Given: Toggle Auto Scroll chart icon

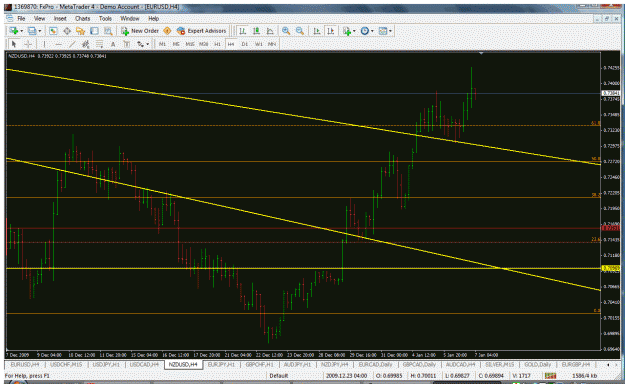Looking at the screenshot, I should 317,31.
